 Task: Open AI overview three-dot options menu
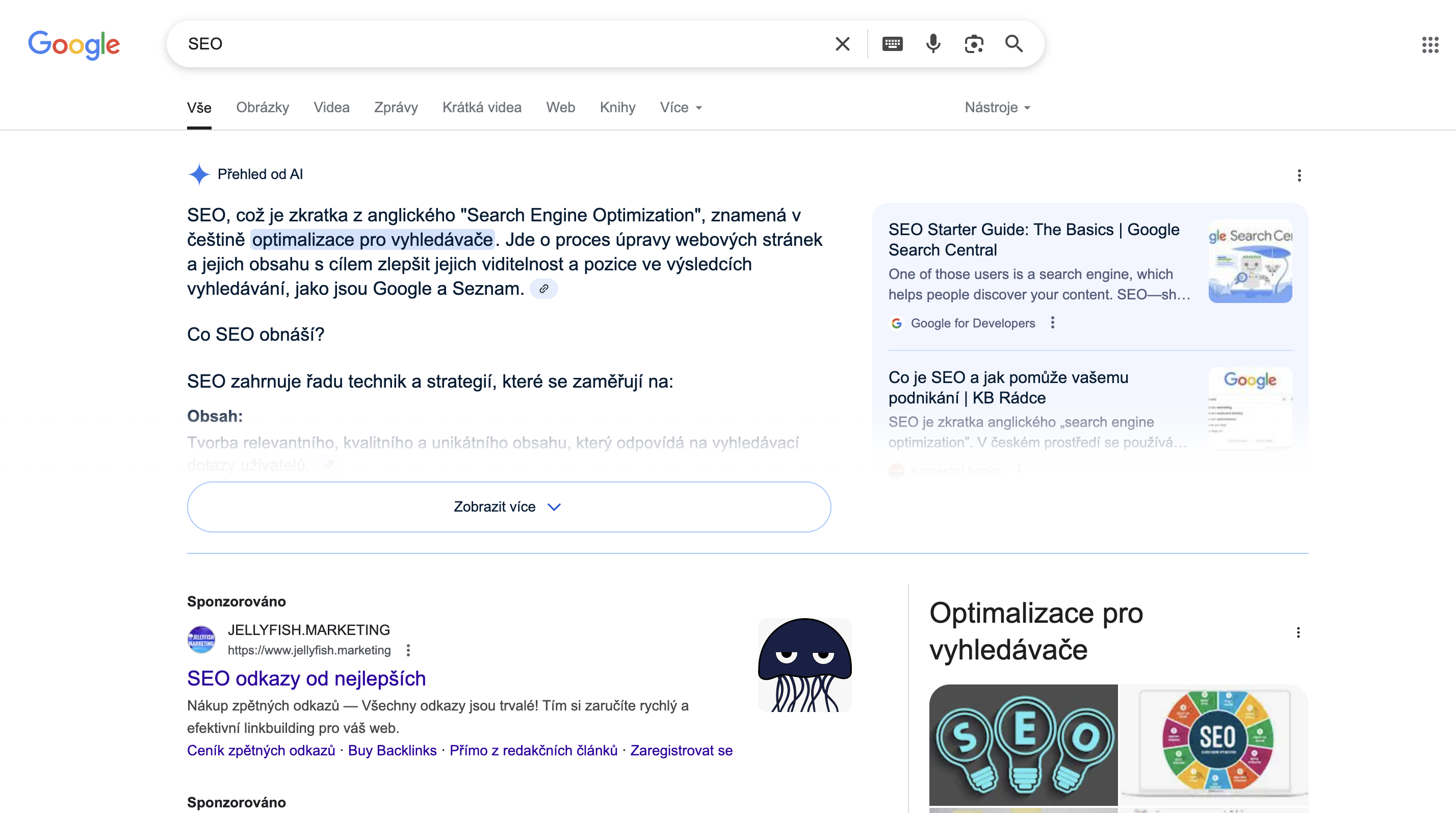coord(1299,175)
